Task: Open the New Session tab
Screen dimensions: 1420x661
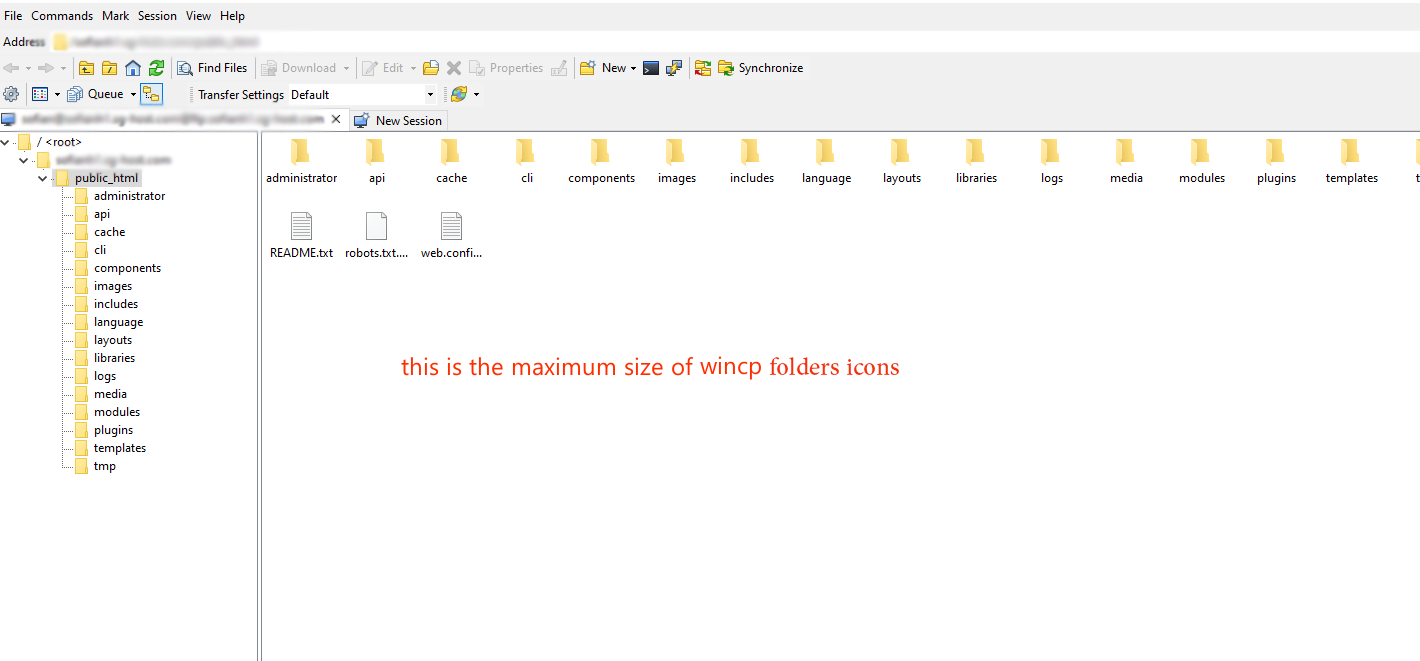Action: (398, 120)
